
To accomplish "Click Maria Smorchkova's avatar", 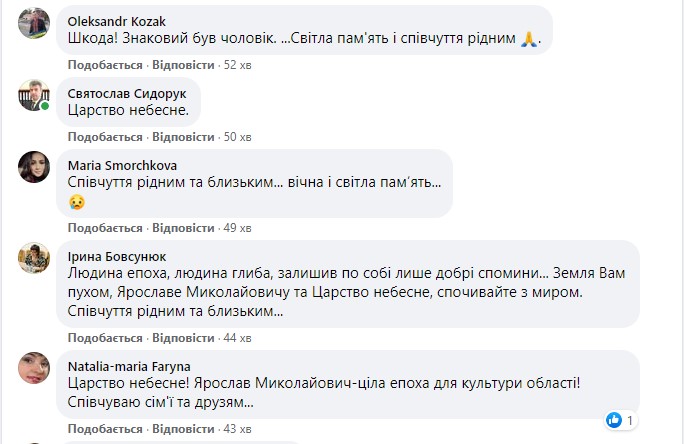I will (x=34, y=167).
